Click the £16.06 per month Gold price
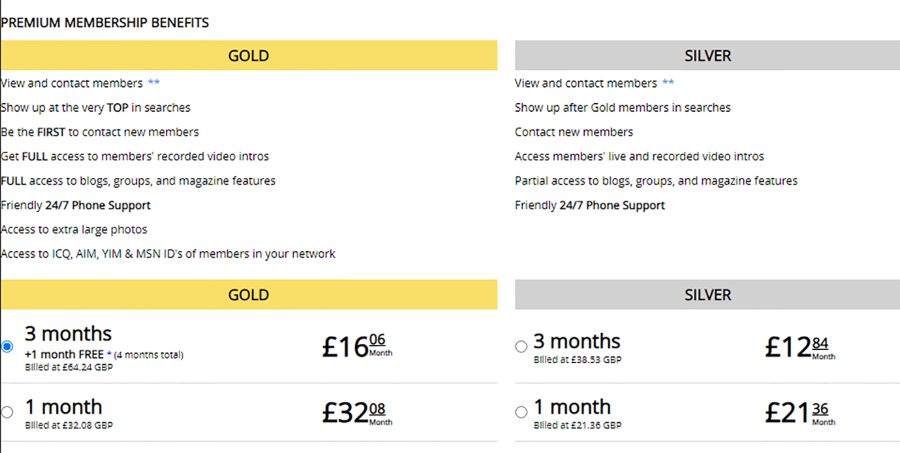Viewport: 900px width, 453px height. point(357,346)
